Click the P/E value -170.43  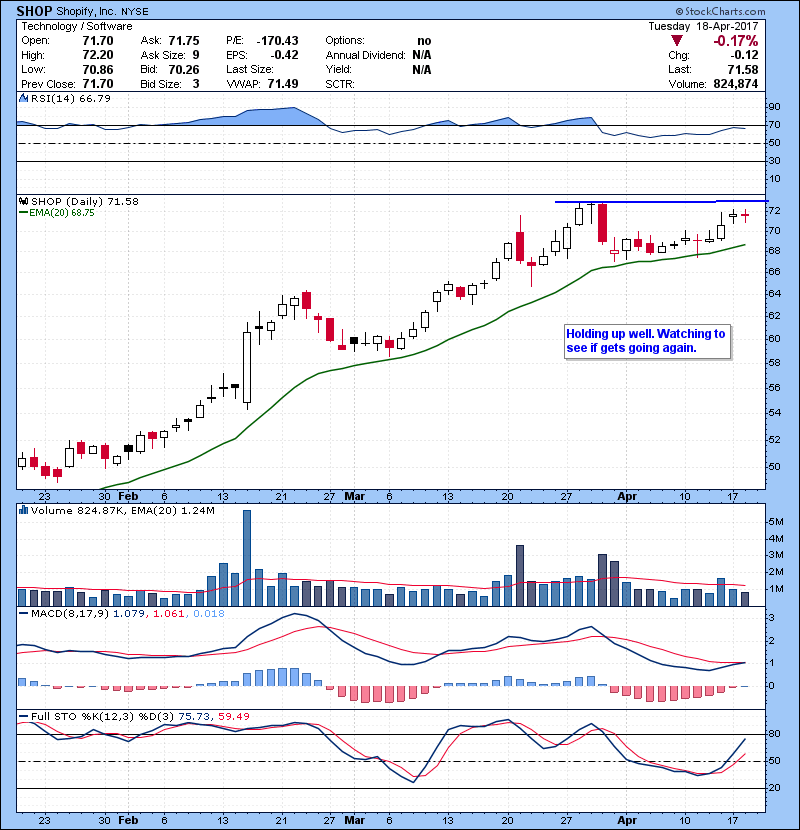click(x=277, y=41)
